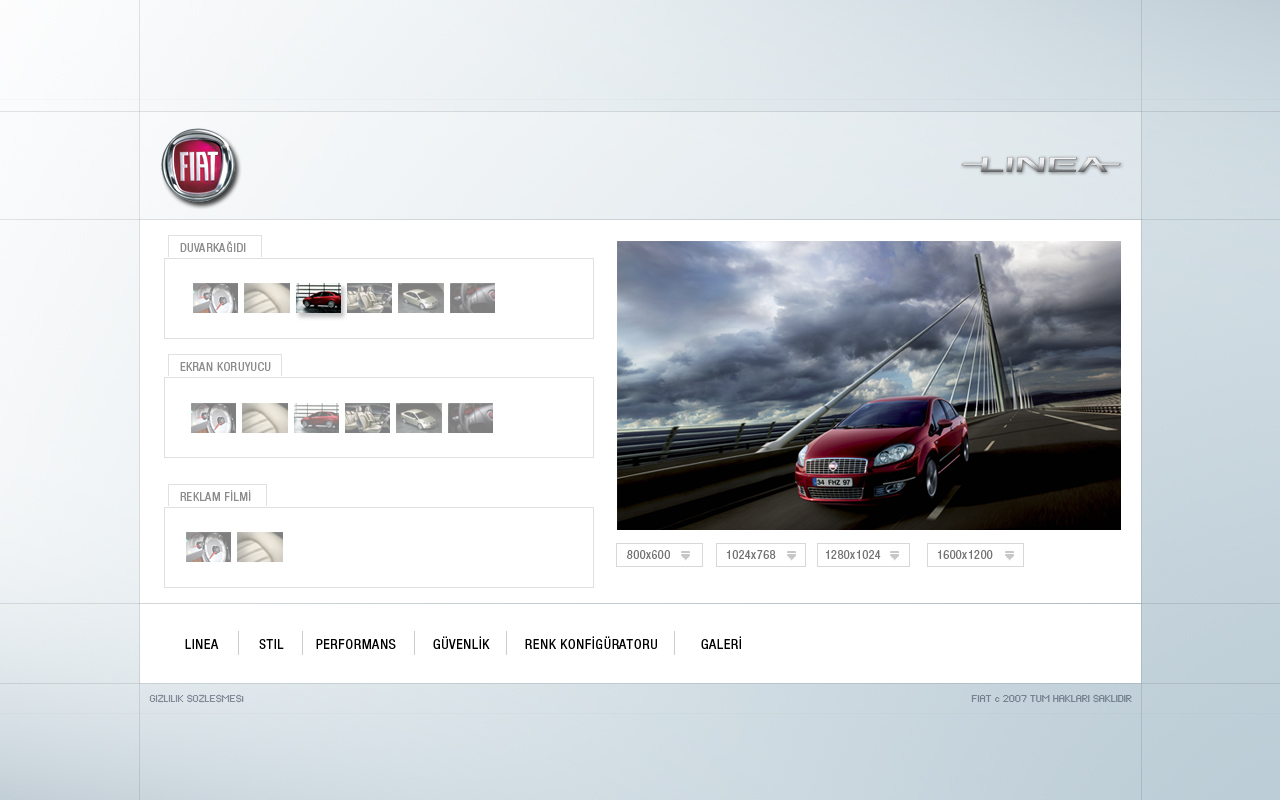Image resolution: width=1280 pixels, height=800 pixels.
Task: Open the Ekran Koruyucu silver car thumbnail
Action: (x=419, y=418)
